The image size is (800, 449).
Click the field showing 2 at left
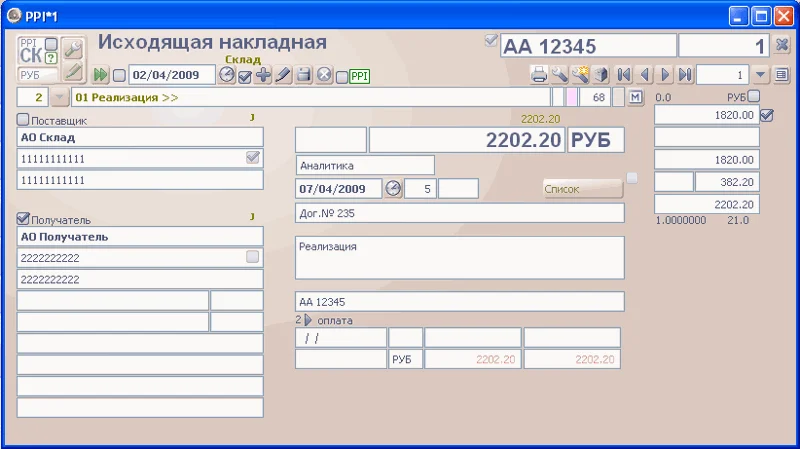(x=33, y=97)
